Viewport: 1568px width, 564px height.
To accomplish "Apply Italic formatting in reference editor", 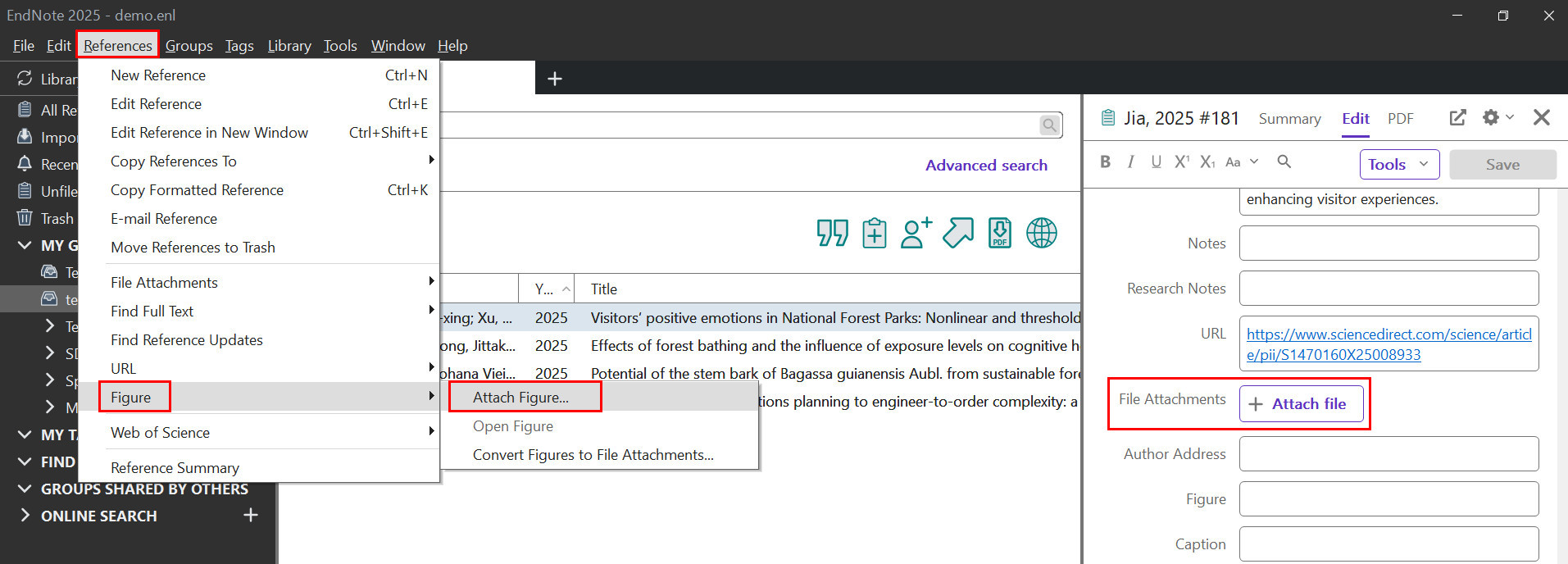I will [1130, 162].
